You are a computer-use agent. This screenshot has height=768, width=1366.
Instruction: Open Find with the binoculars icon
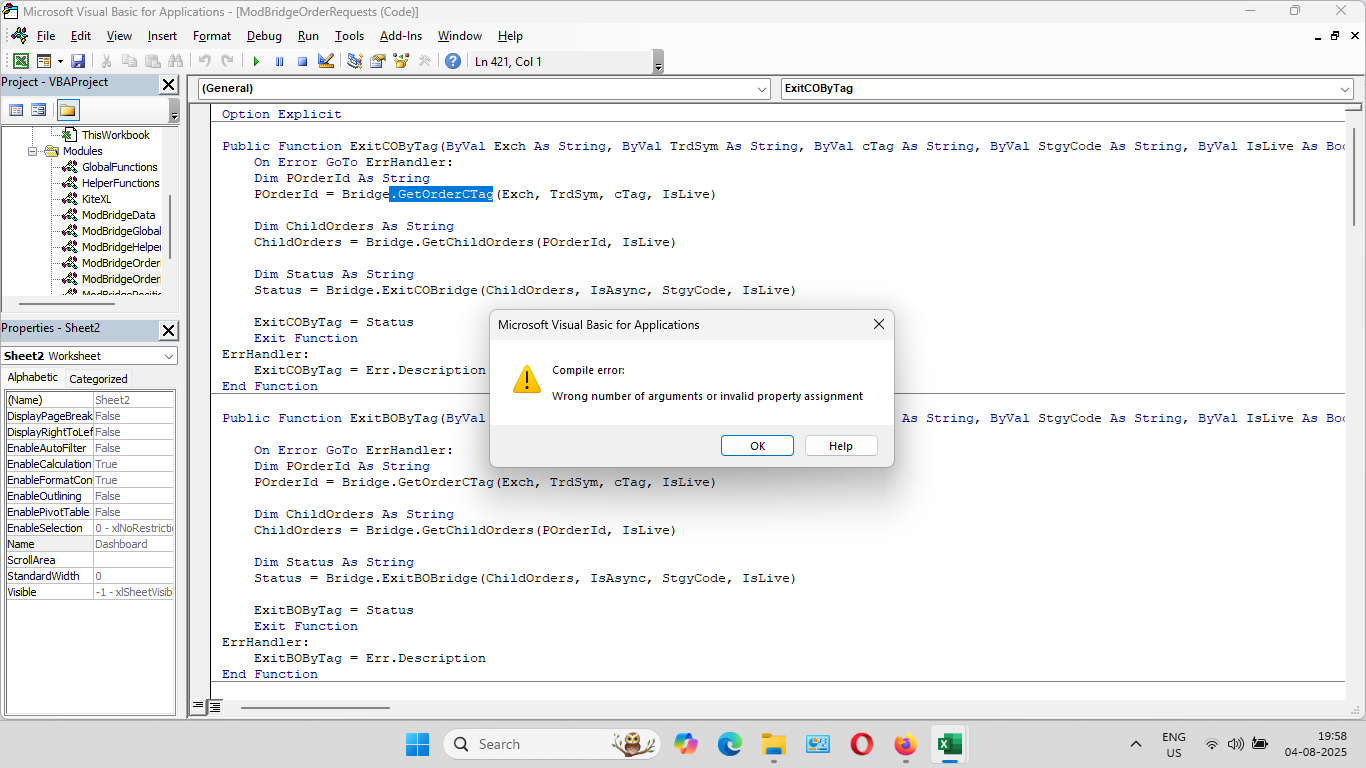[x=176, y=61]
